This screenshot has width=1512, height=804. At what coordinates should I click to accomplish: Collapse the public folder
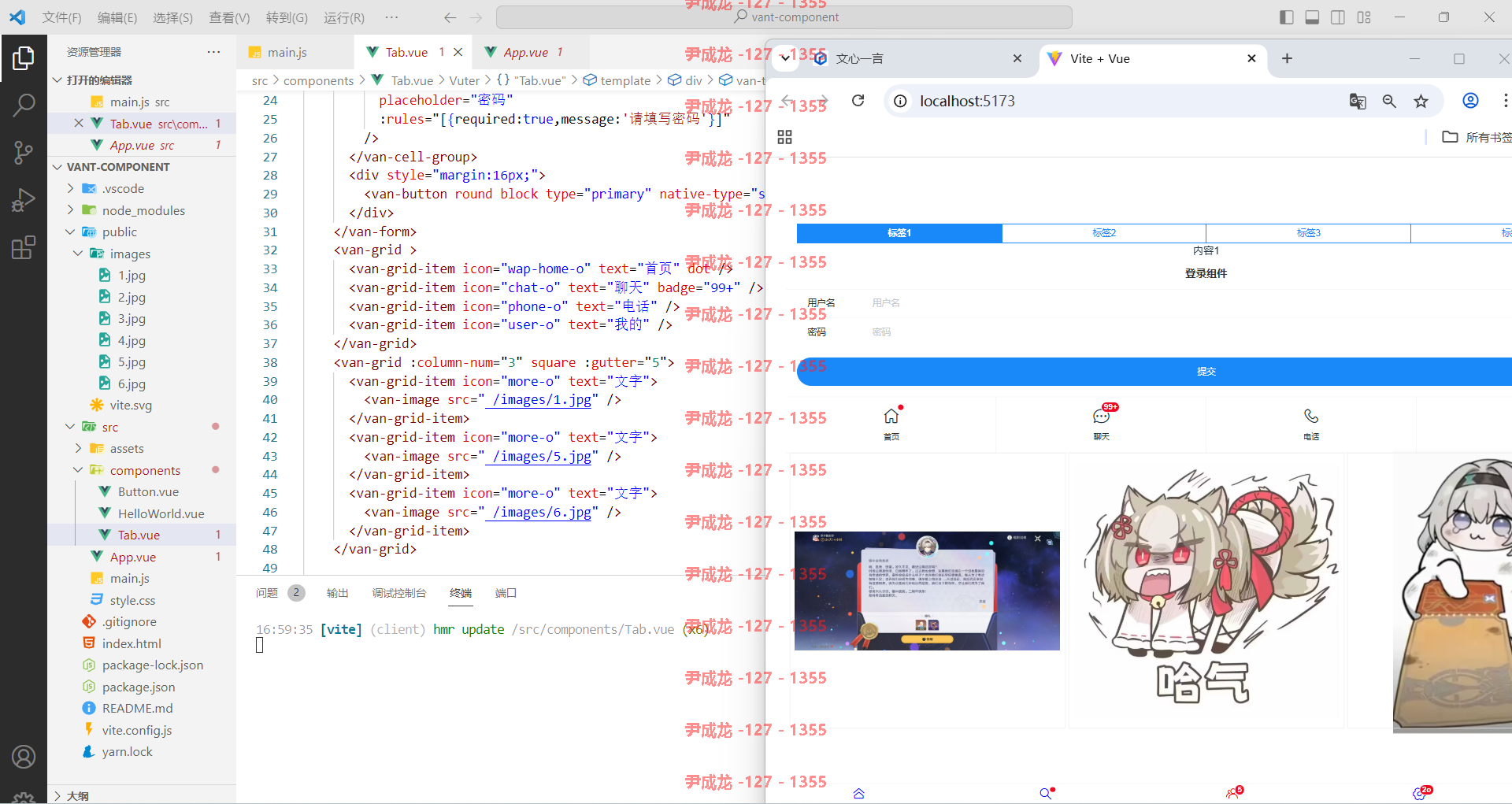(x=70, y=232)
